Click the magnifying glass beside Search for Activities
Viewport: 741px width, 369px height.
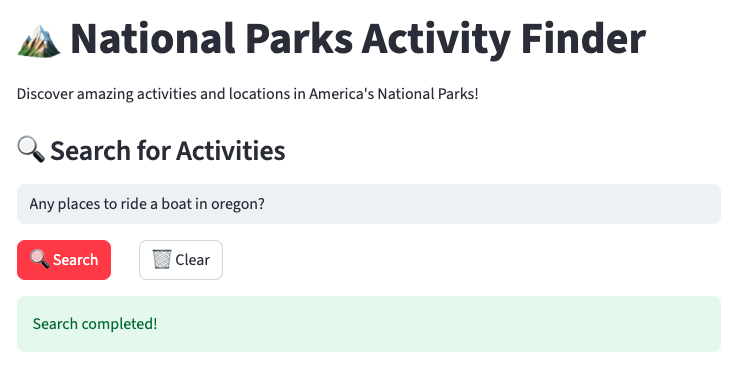31,150
